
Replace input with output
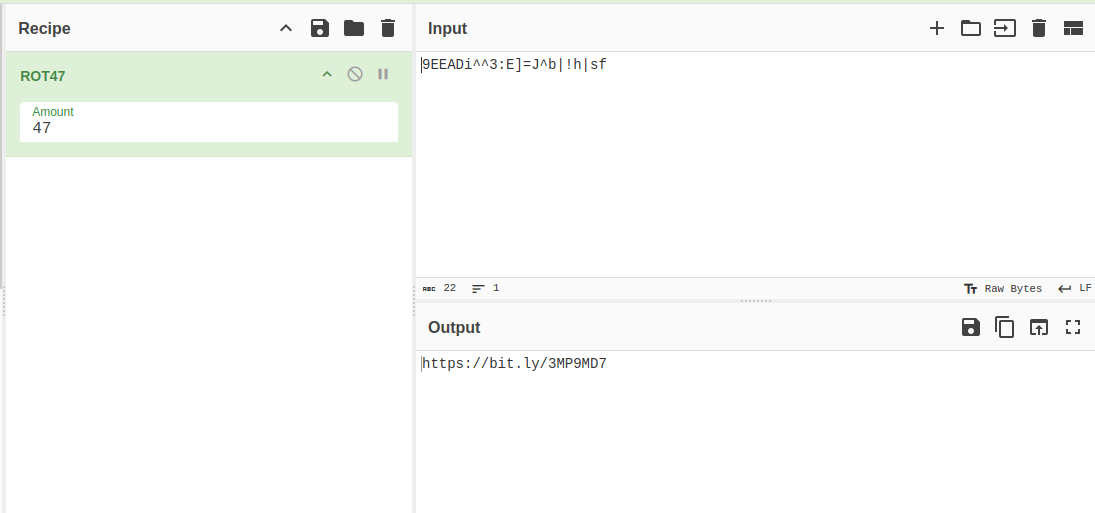tap(1039, 327)
